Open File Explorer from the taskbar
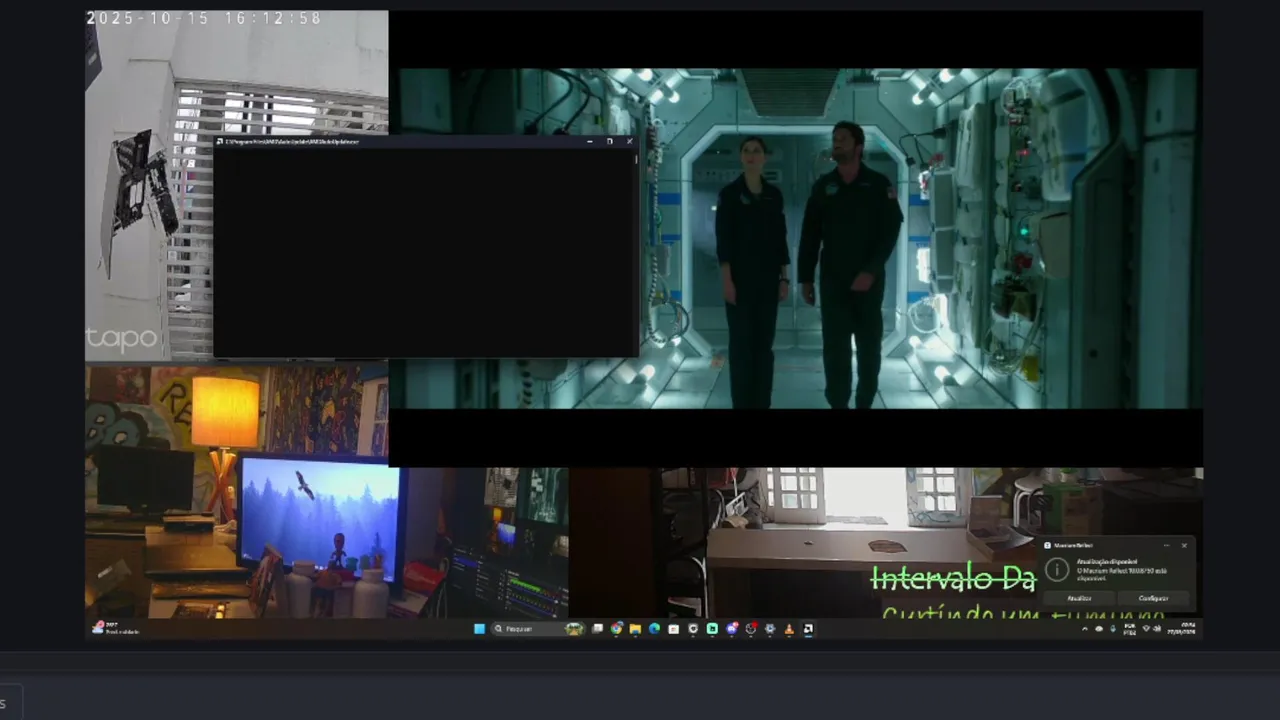Screen dimensions: 1280x720 pos(635,629)
